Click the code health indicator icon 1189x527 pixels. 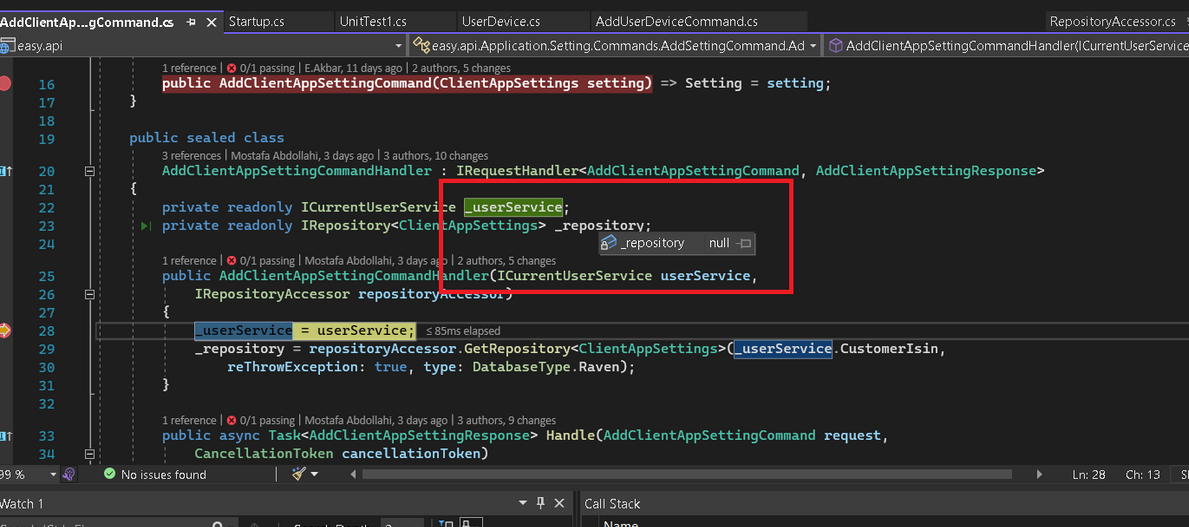(x=69, y=475)
